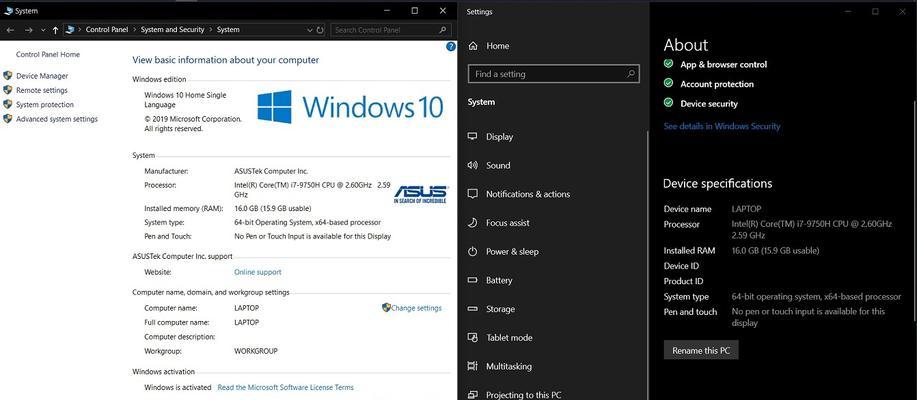This screenshot has width=917, height=400.
Task: Click shield icon next to Advanced system settings
Action: [8, 119]
